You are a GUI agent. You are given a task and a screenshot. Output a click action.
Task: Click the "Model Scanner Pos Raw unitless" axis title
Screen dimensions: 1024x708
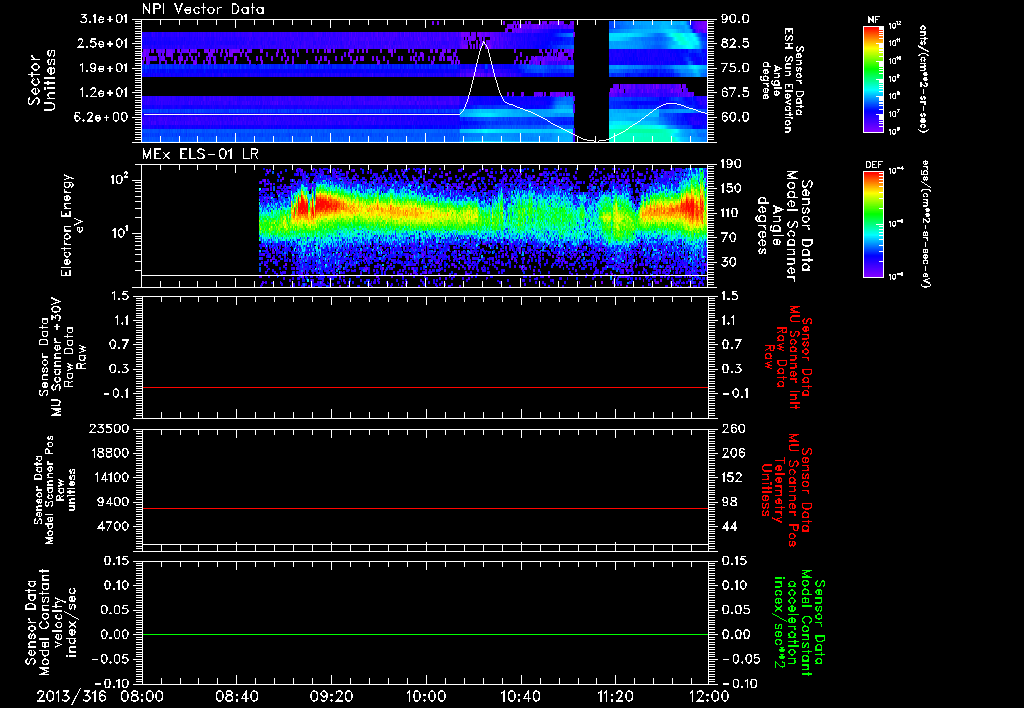[54, 490]
